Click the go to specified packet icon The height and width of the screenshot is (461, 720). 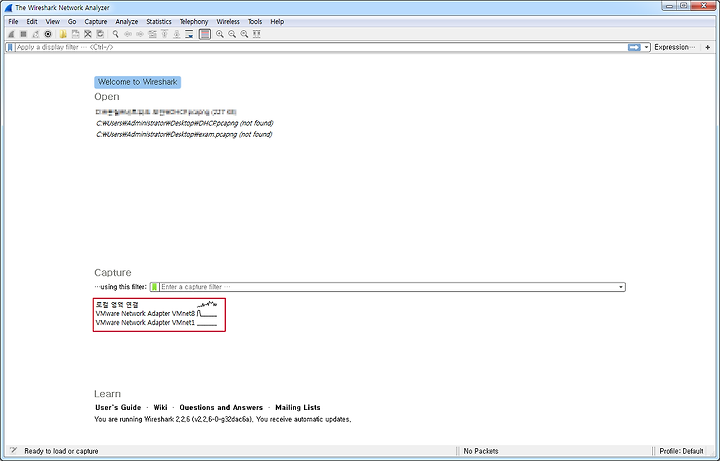[152, 34]
